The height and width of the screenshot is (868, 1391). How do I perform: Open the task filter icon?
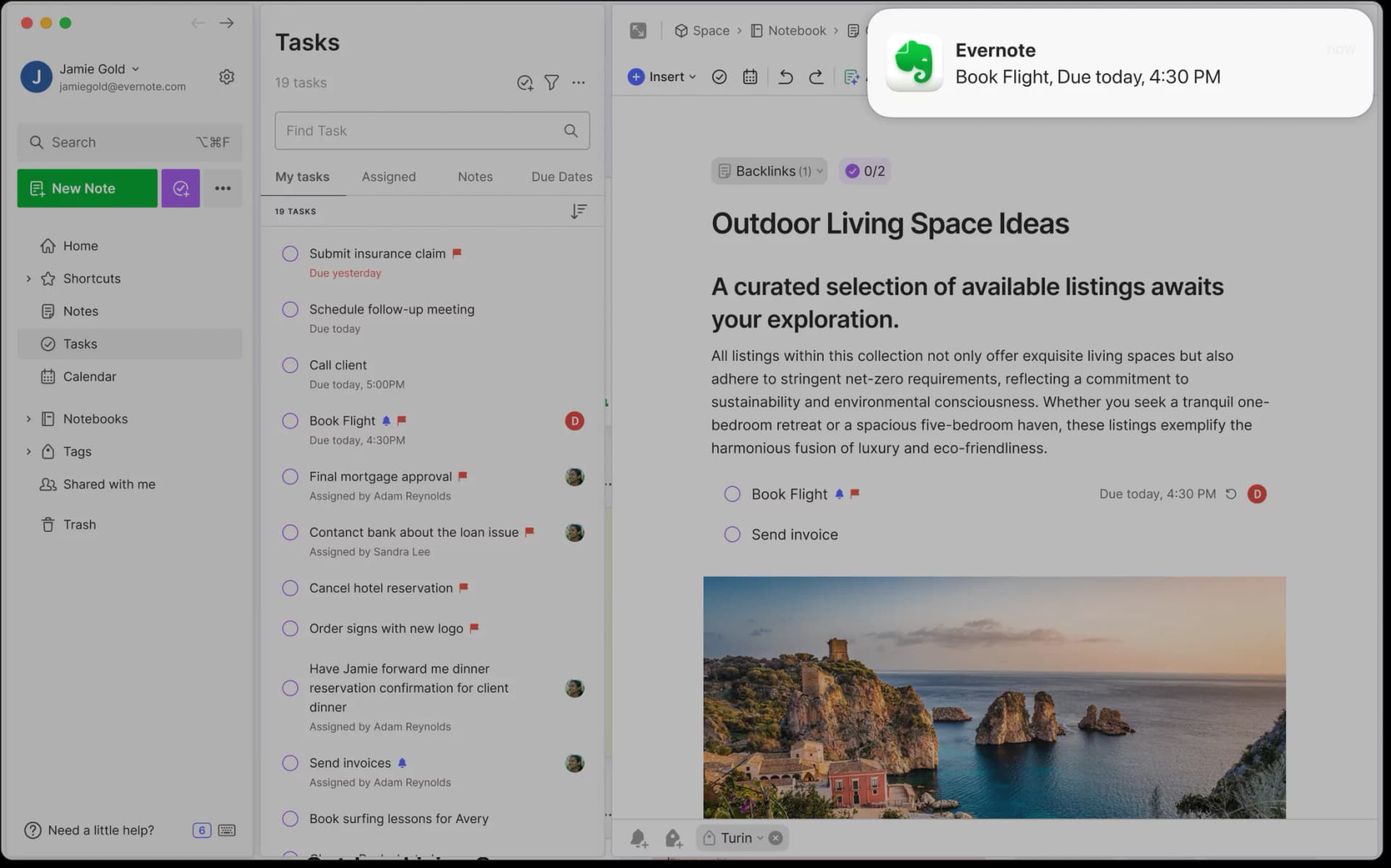point(551,83)
